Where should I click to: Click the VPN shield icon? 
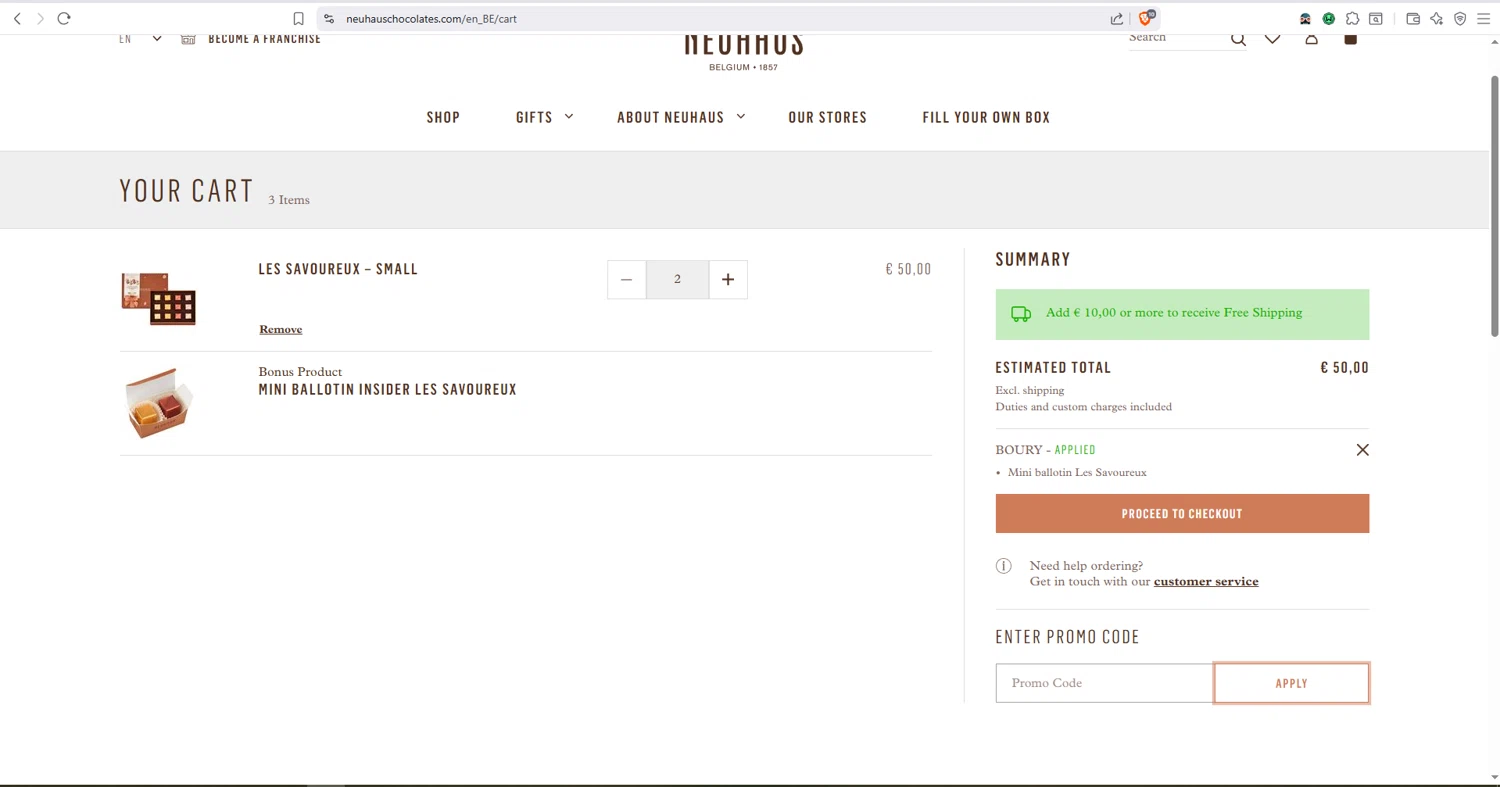pyautogui.click(x=1460, y=18)
